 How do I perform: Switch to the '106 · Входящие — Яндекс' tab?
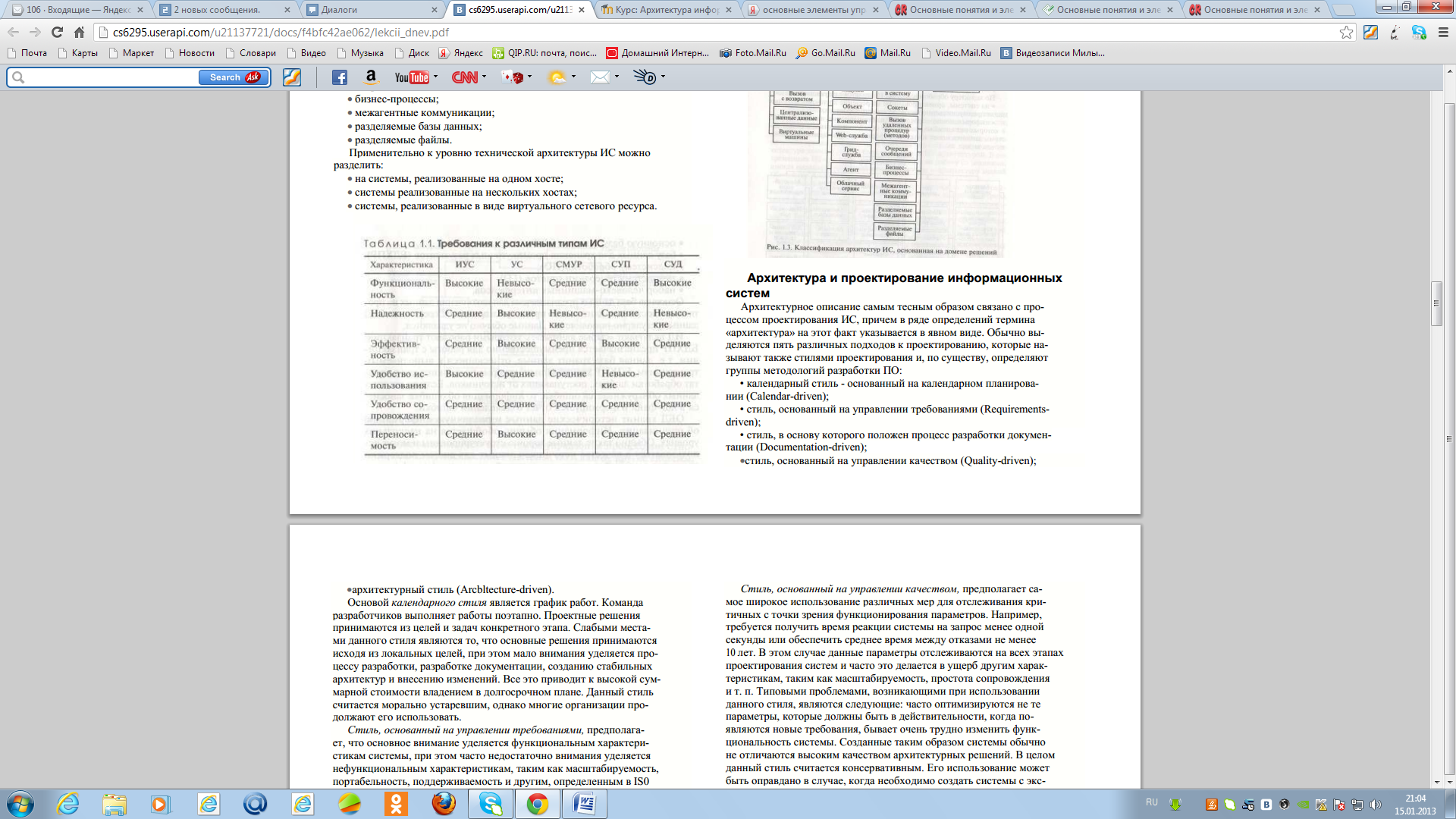point(77,10)
